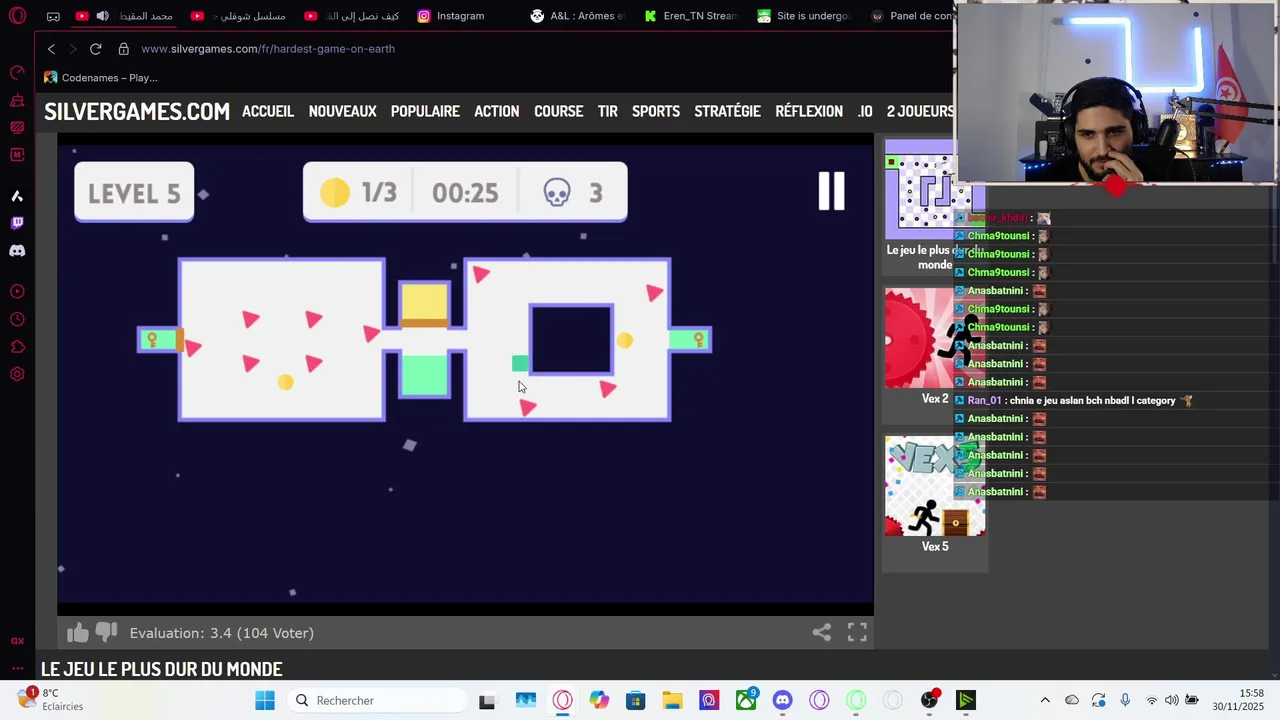
Task: Click the yellow coin in the right room
Action: point(625,341)
